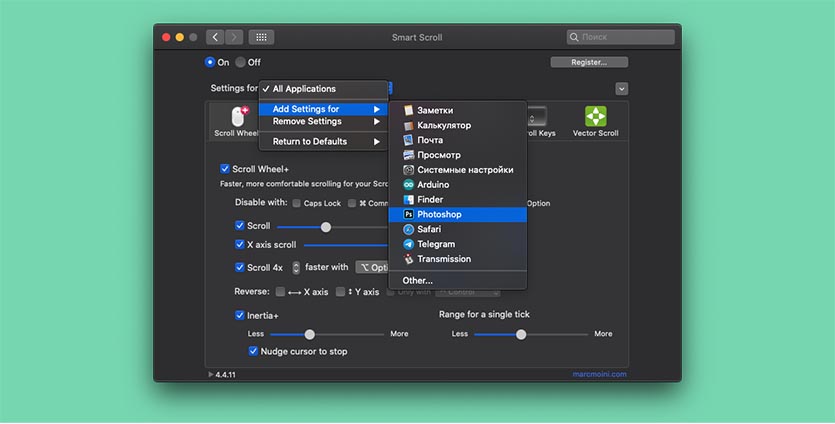Select the Off radio button

point(241,62)
